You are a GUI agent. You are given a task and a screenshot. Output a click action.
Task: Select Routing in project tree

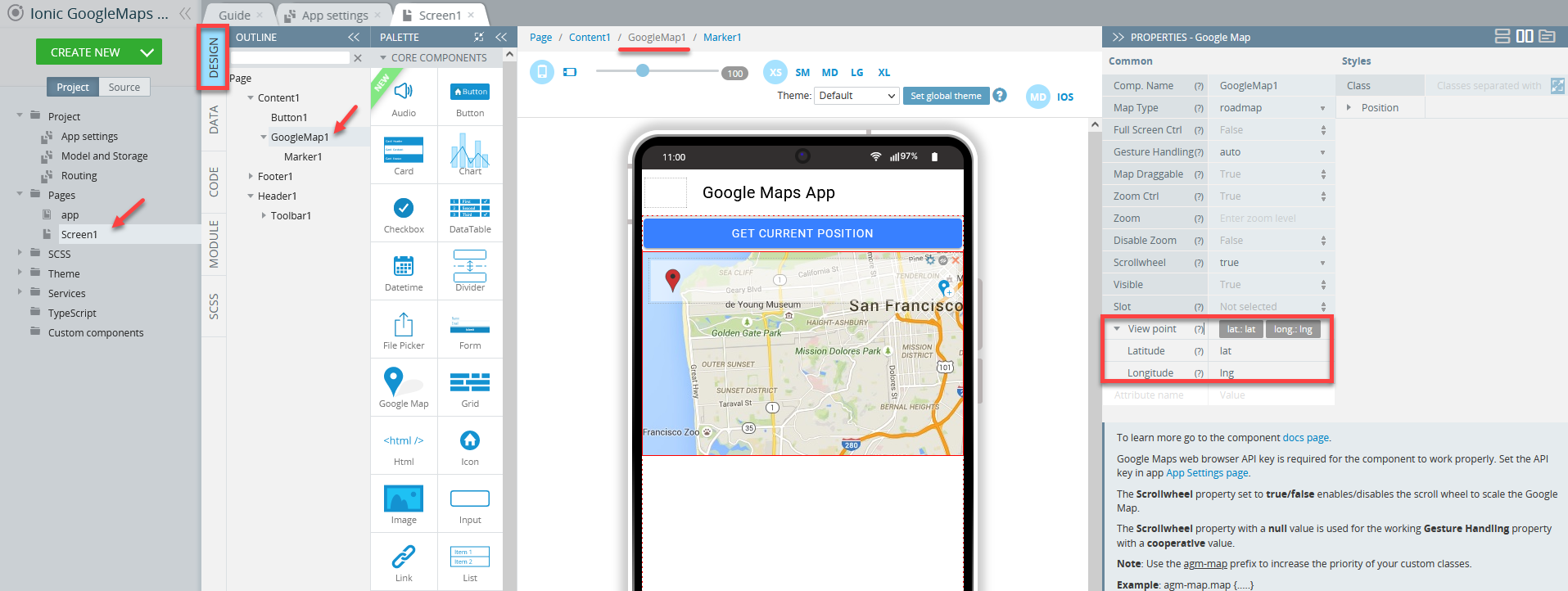pyautogui.click(x=79, y=175)
